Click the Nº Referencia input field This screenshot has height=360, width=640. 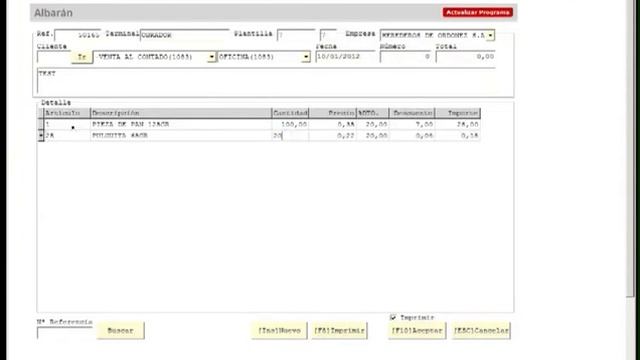(65, 333)
